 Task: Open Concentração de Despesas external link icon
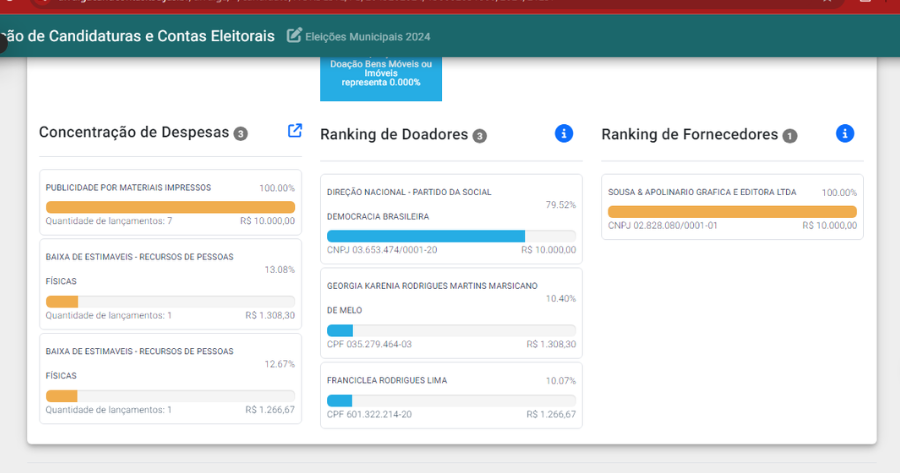click(x=295, y=131)
